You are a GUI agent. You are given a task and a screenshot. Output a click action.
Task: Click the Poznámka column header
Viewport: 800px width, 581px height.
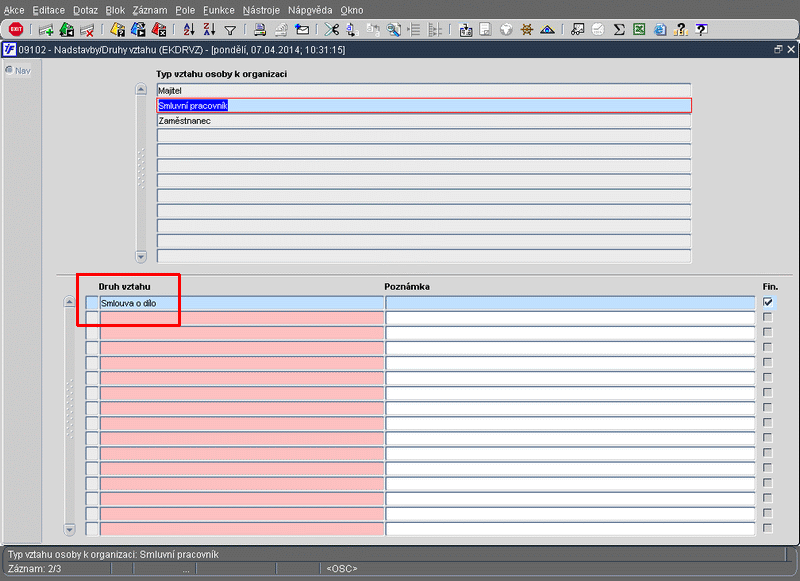pos(407,287)
